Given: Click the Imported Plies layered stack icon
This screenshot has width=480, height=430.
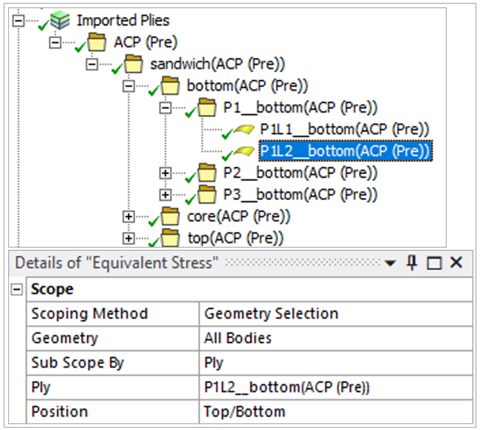Looking at the screenshot, I should coord(60,20).
